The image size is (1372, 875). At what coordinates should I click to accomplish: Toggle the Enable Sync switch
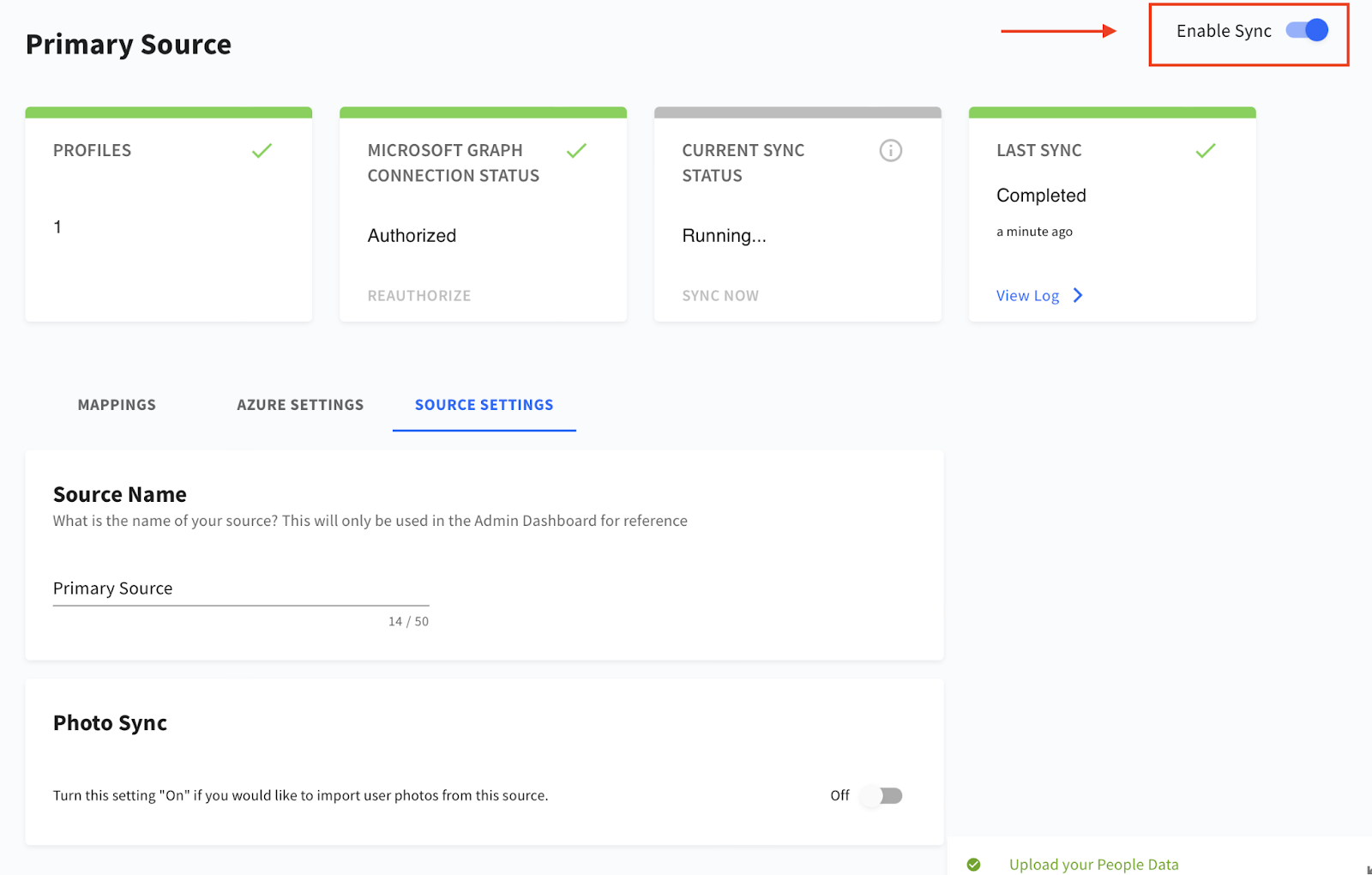[1307, 31]
